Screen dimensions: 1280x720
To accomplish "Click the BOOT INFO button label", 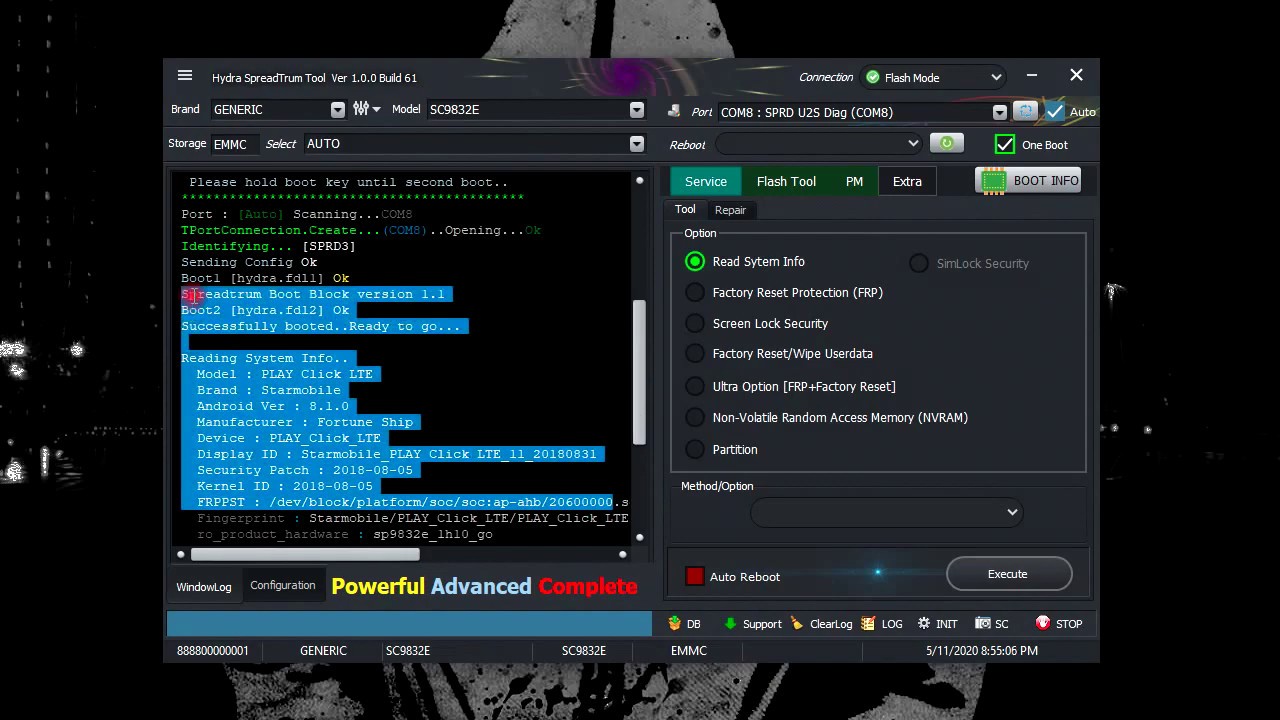I will (1046, 181).
